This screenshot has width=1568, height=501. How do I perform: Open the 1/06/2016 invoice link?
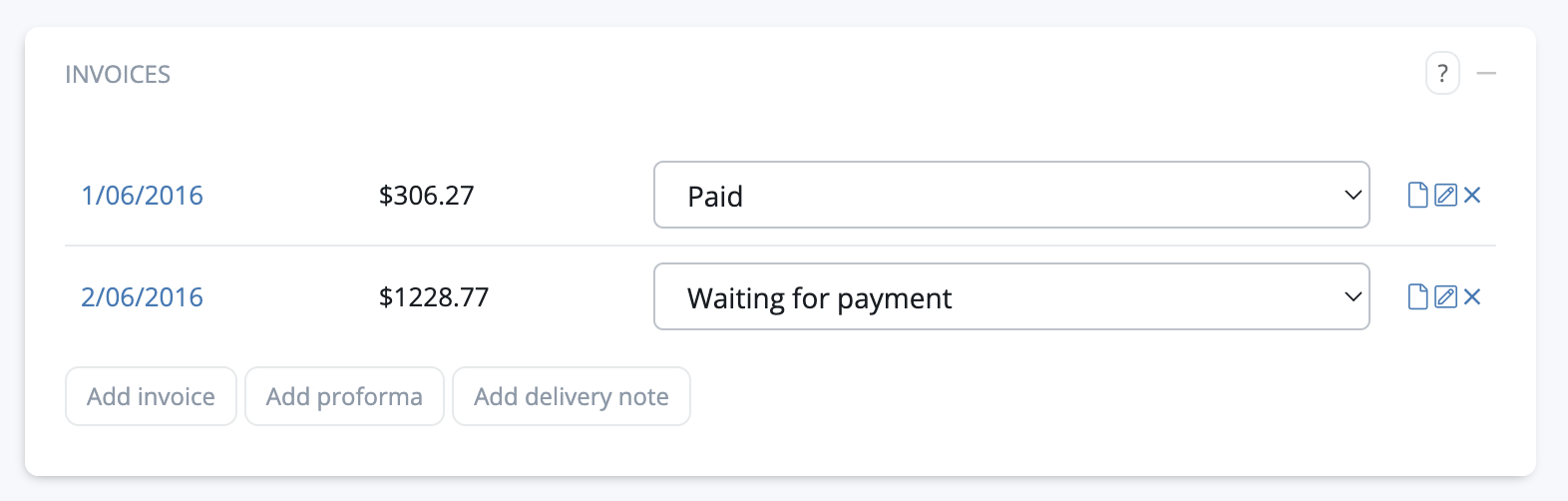[x=142, y=196]
